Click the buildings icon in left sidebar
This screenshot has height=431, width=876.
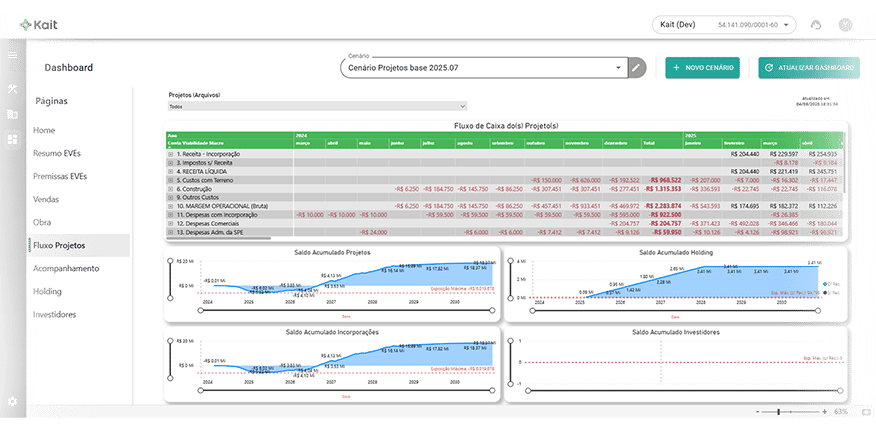(x=12, y=115)
